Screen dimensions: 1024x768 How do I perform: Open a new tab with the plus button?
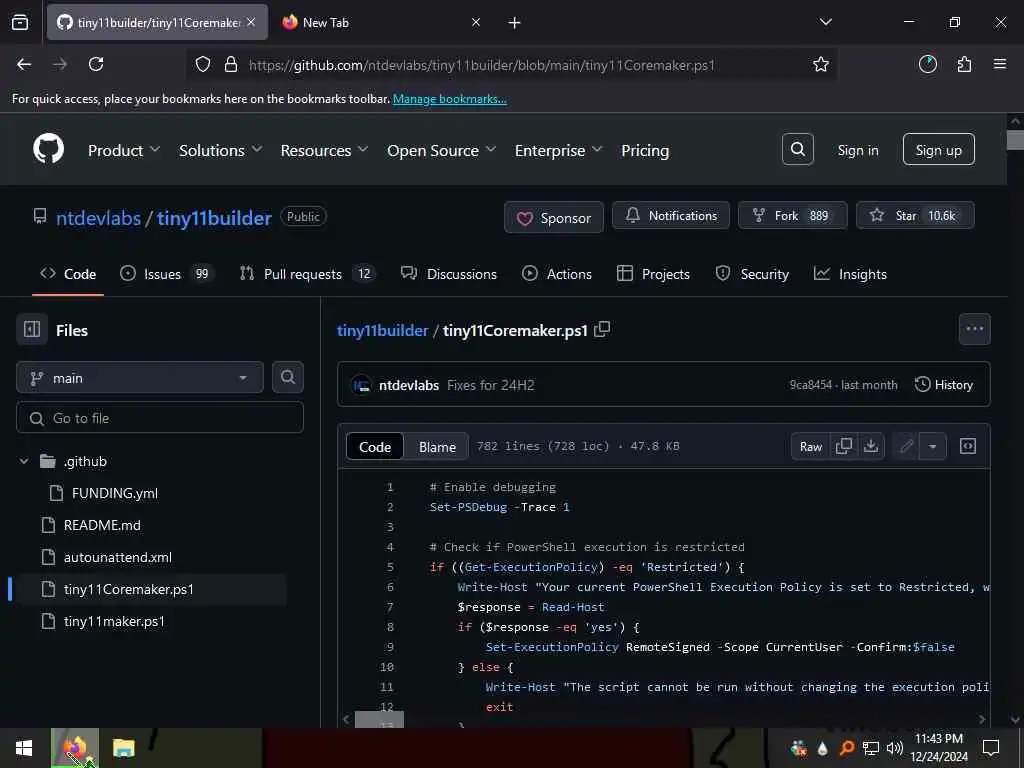click(515, 23)
